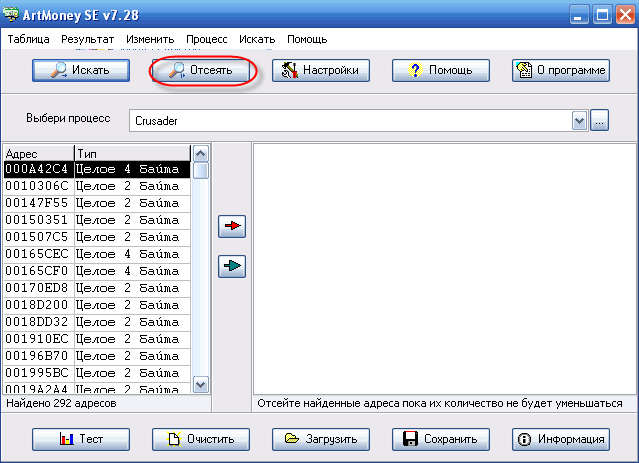Open the Искать menu in menu bar
This screenshot has height=463, width=639.
[x=257, y=39]
